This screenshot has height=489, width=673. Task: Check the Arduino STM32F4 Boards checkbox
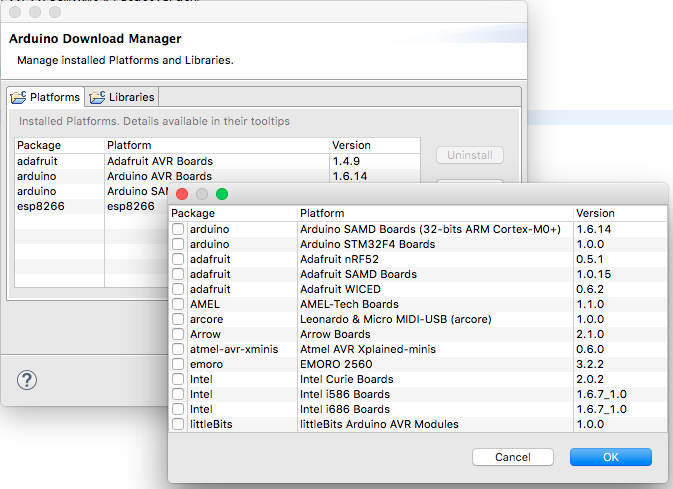click(178, 244)
